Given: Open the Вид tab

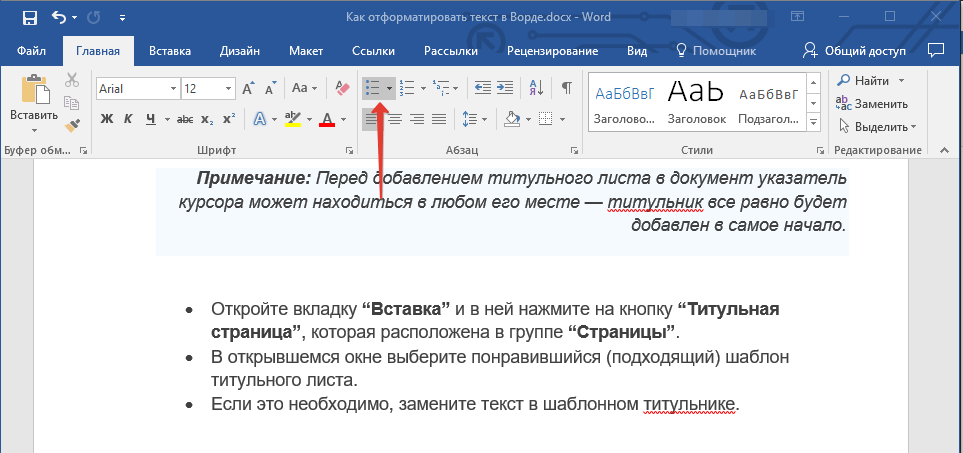Looking at the screenshot, I should [637, 51].
